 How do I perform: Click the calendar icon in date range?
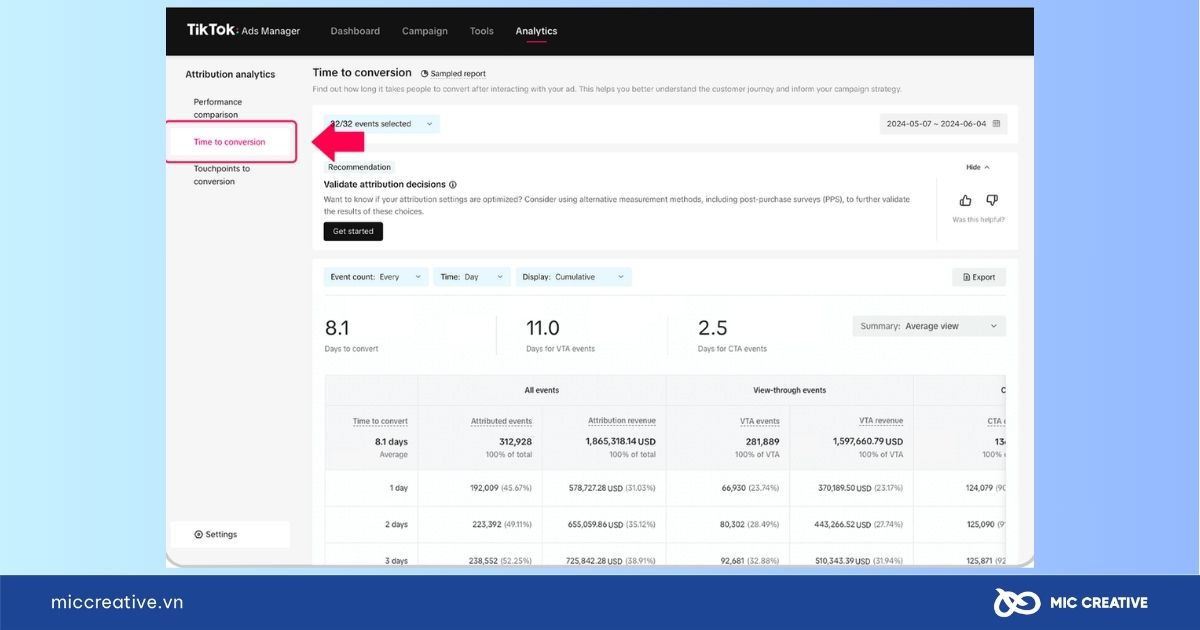pos(996,124)
